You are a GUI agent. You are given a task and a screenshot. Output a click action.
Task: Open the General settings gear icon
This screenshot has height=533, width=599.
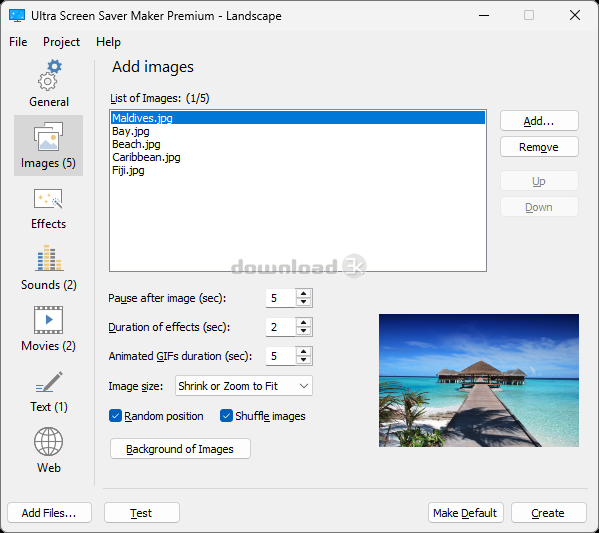point(49,75)
